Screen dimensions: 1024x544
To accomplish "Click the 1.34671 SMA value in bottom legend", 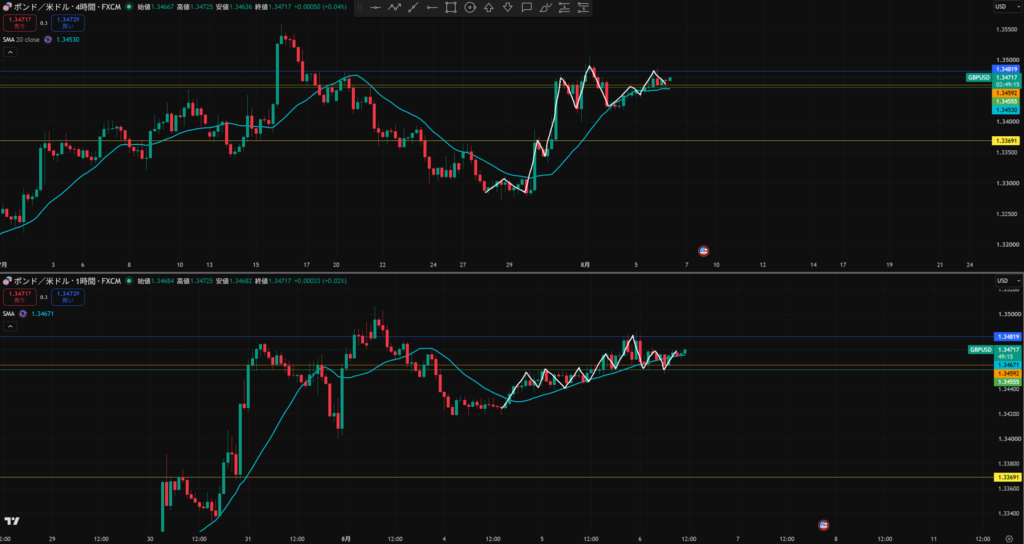I will 42,313.
